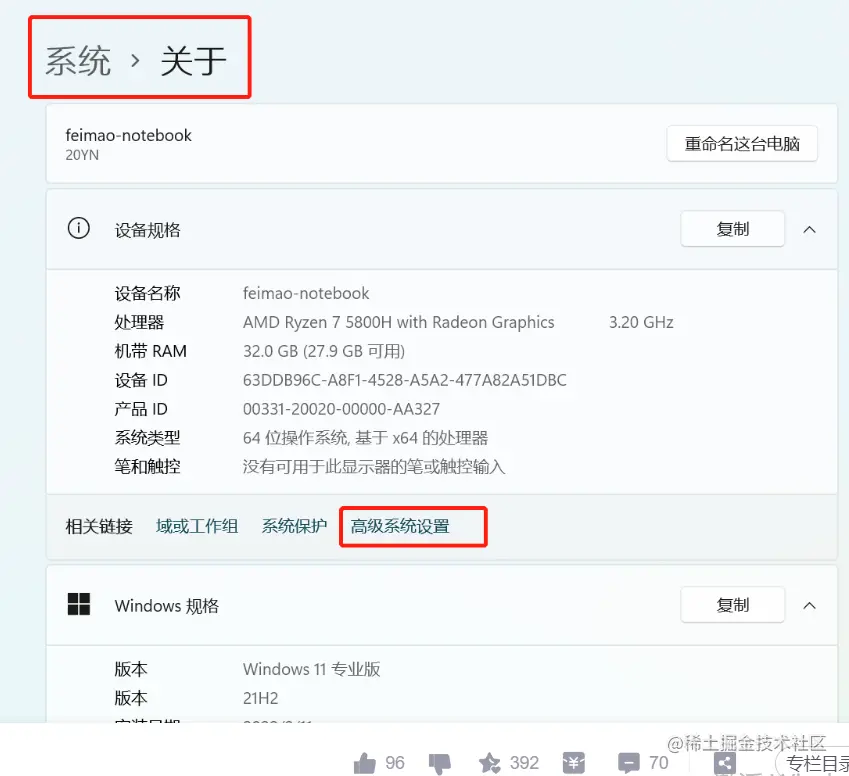Open 高级系统设置 link
This screenshot has width=849, height=776.
click(400, 526)
